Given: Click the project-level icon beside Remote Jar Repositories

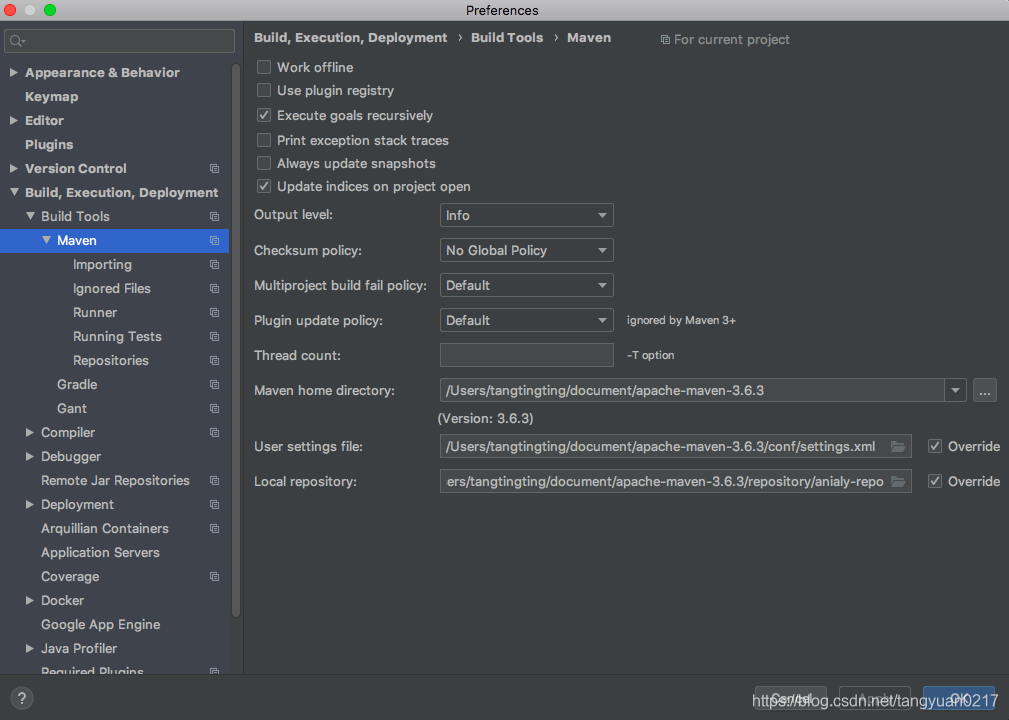Looking at the screenshot, I should pos(214,481).
